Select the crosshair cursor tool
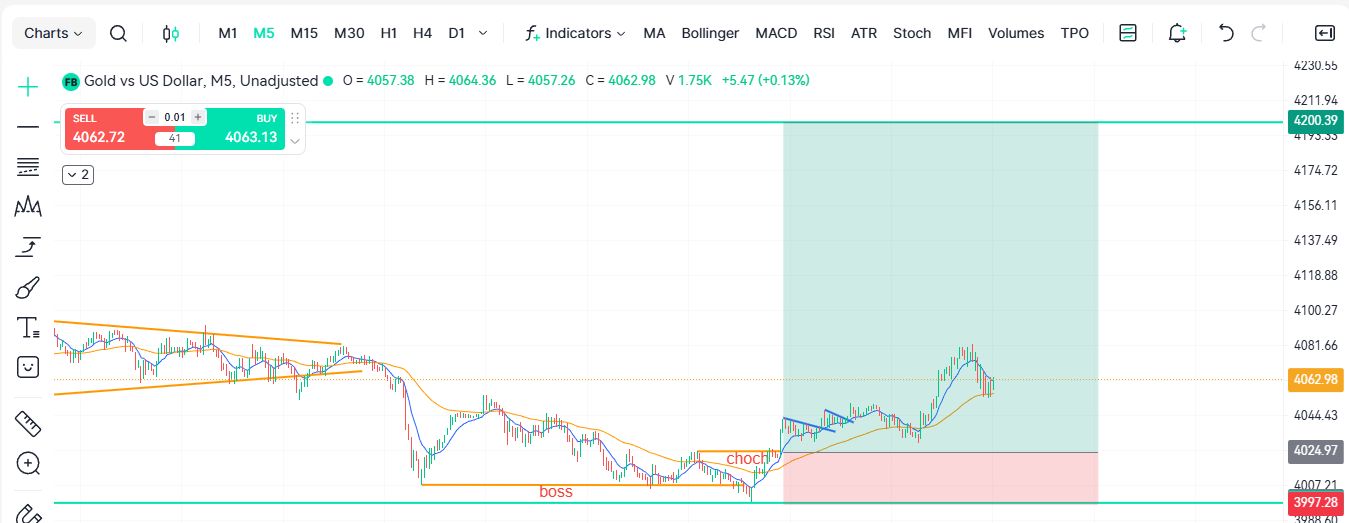 (28, 86)
